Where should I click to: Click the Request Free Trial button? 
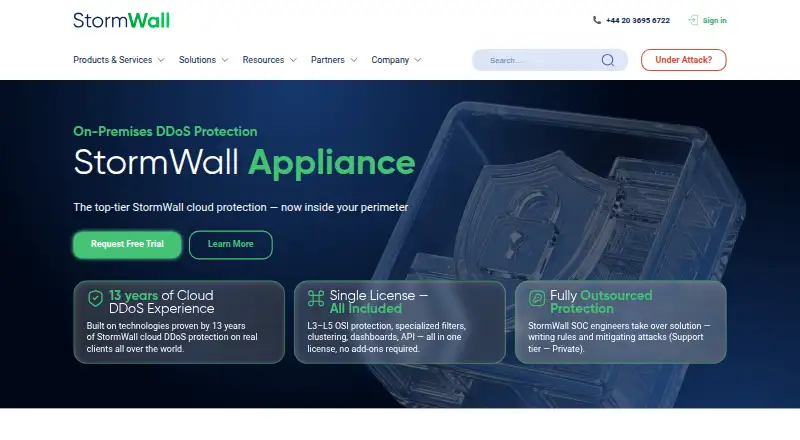pos(127,245)
